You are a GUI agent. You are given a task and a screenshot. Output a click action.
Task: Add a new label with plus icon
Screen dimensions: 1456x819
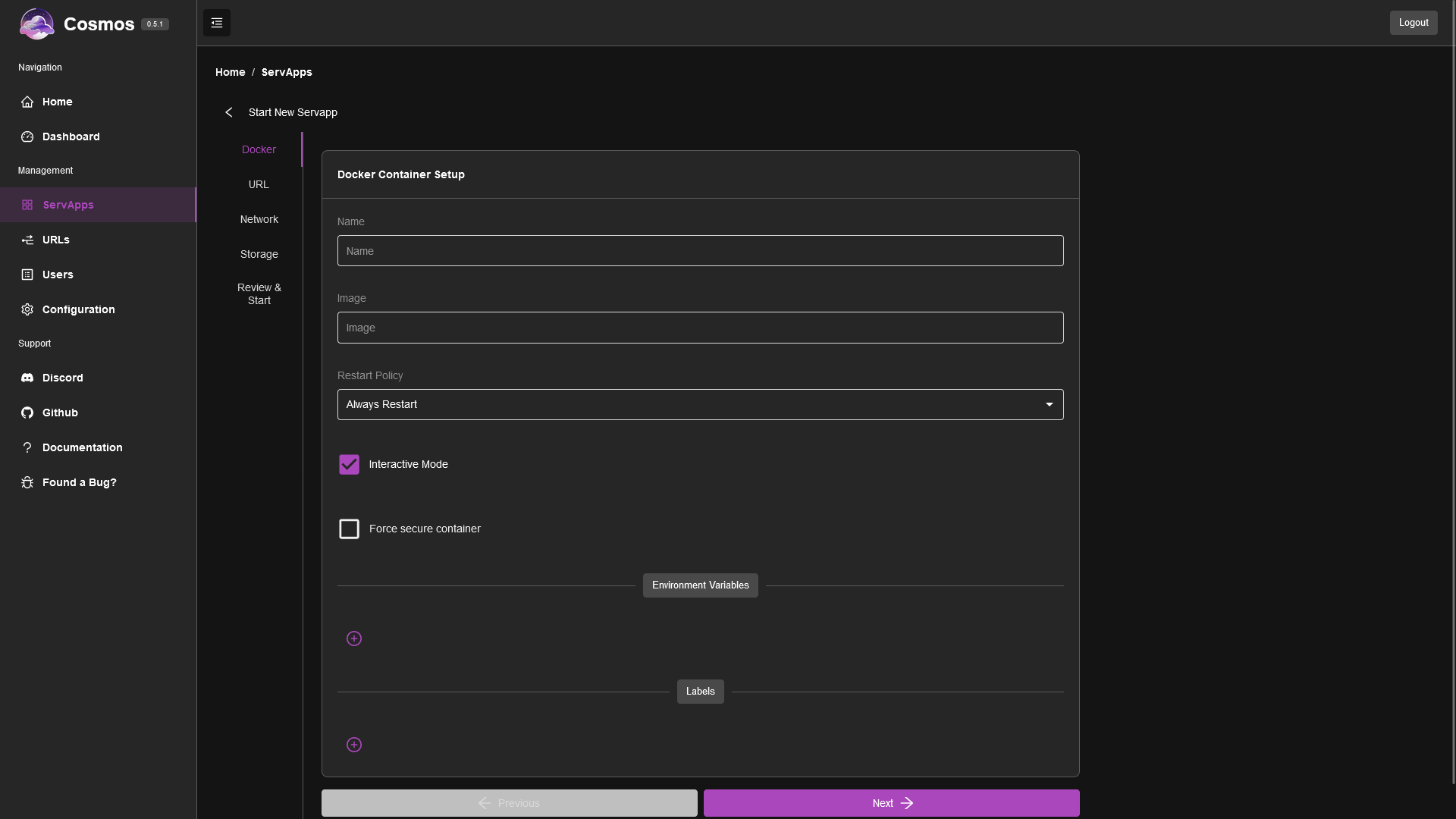354,745
